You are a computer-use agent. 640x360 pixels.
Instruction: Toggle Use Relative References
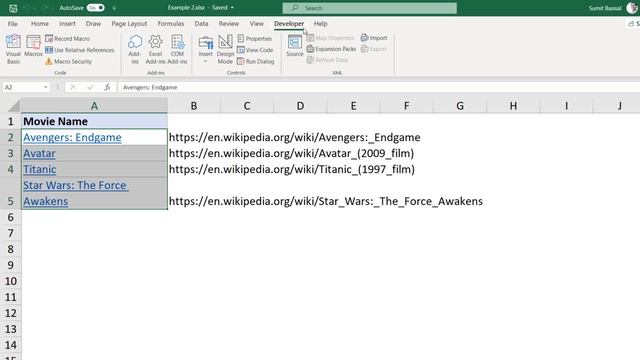pos(80,50)
